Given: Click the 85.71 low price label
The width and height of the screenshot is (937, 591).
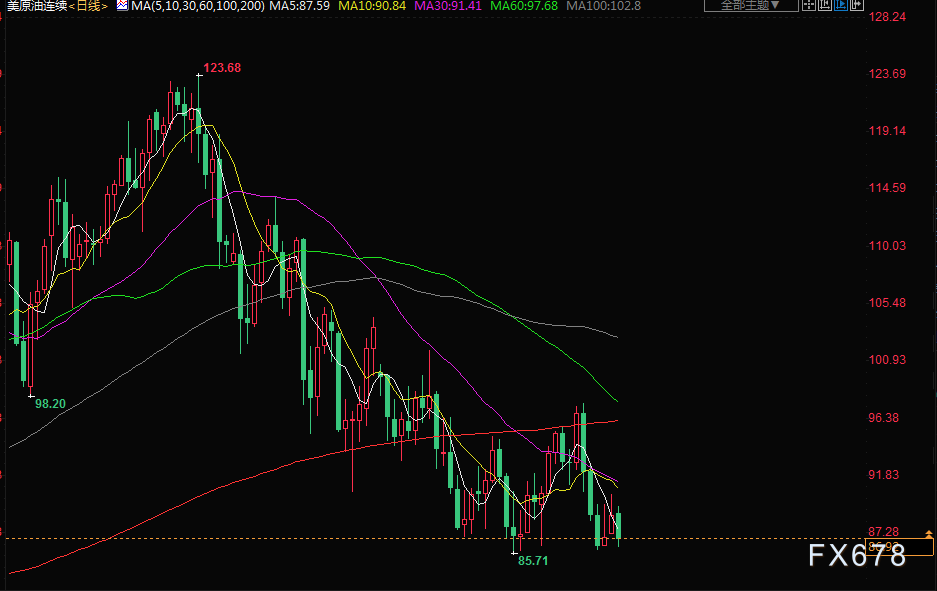Looking at the screenshot, I should pos(533,561).
